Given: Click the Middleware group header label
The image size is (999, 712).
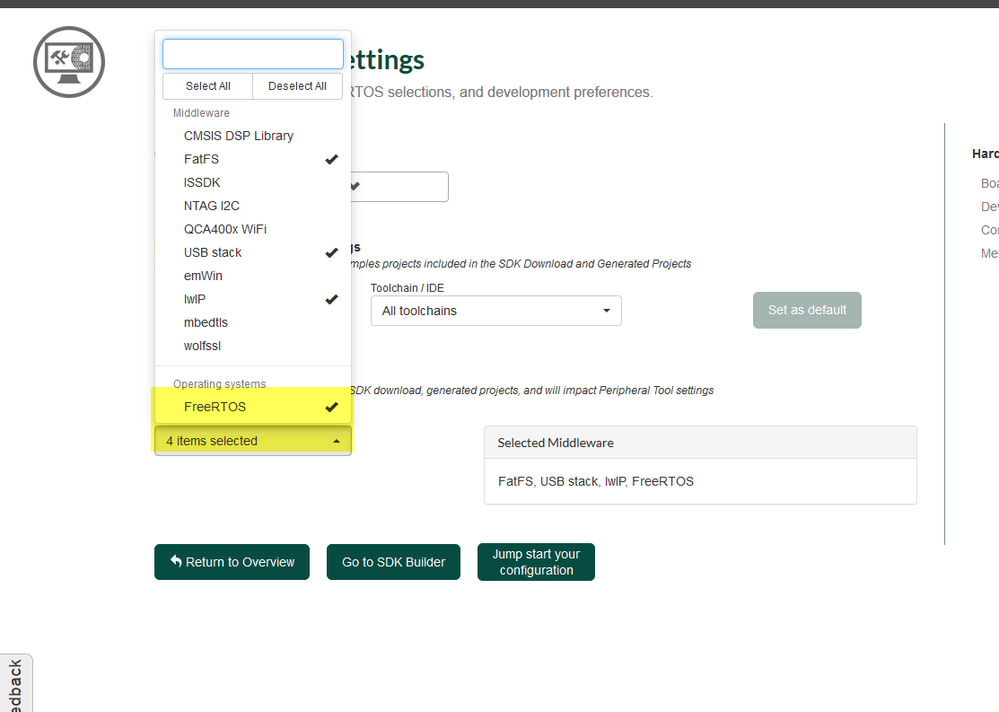Looking at the screenshot, I should [x=201, y=113].
